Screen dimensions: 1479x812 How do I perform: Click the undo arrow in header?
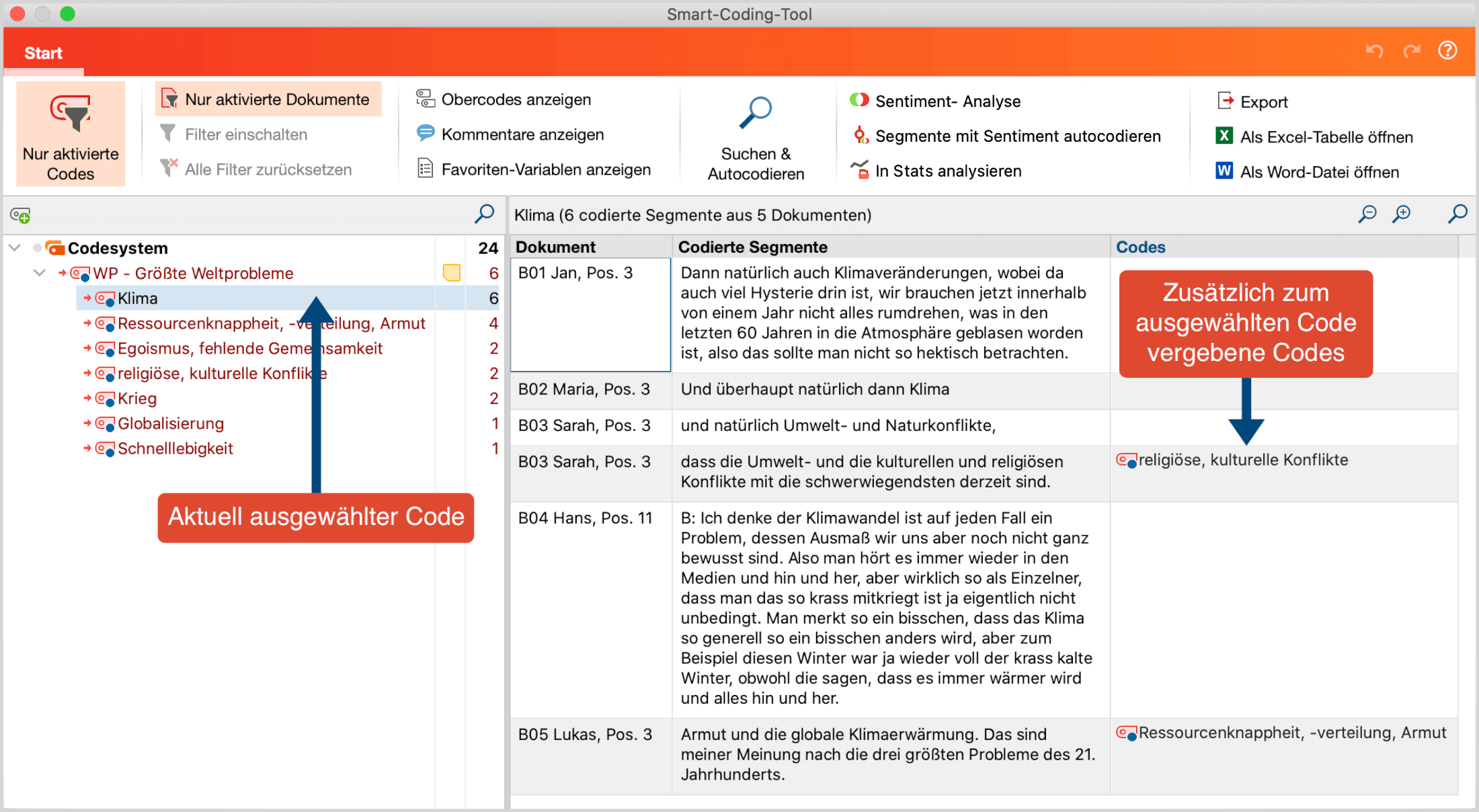1374,51
